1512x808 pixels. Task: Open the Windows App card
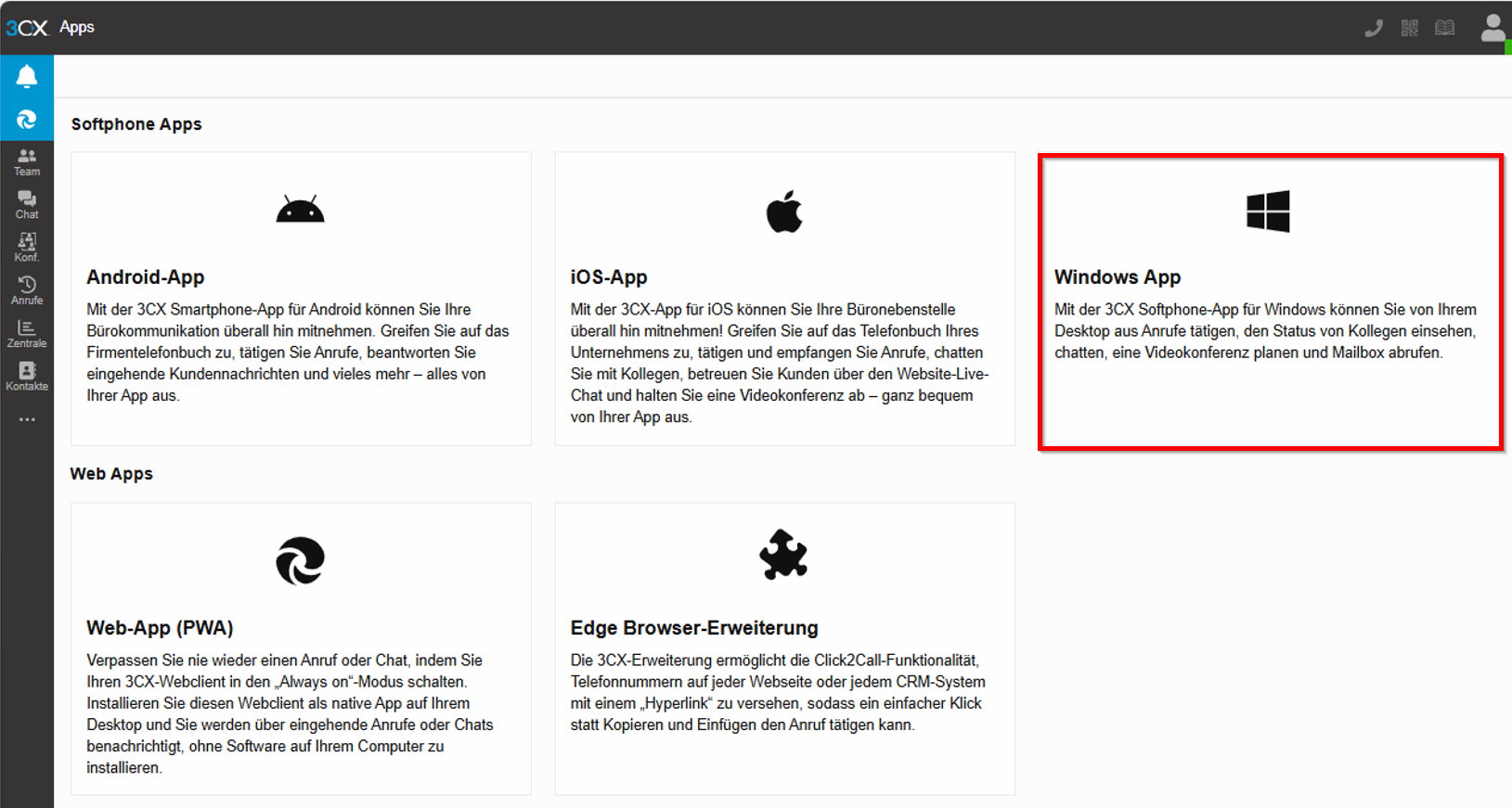click(1269, 302)
